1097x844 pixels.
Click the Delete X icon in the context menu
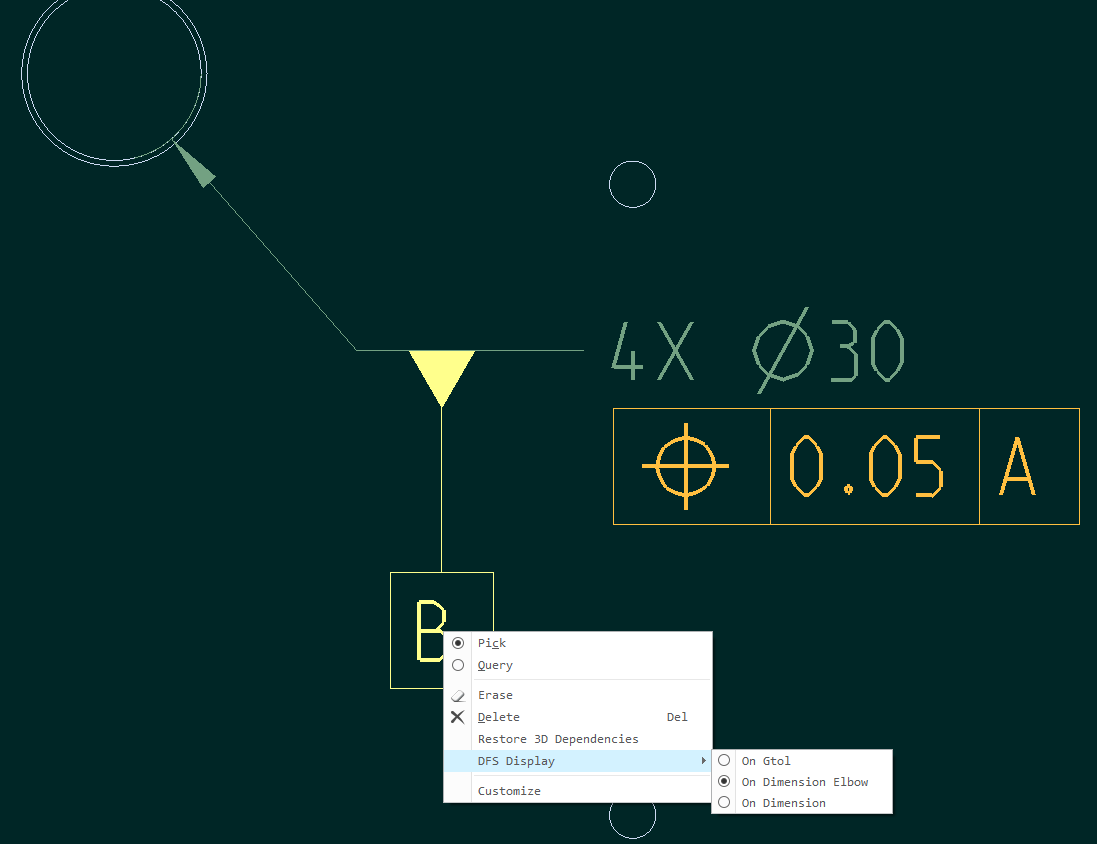(x=458, y=717)
